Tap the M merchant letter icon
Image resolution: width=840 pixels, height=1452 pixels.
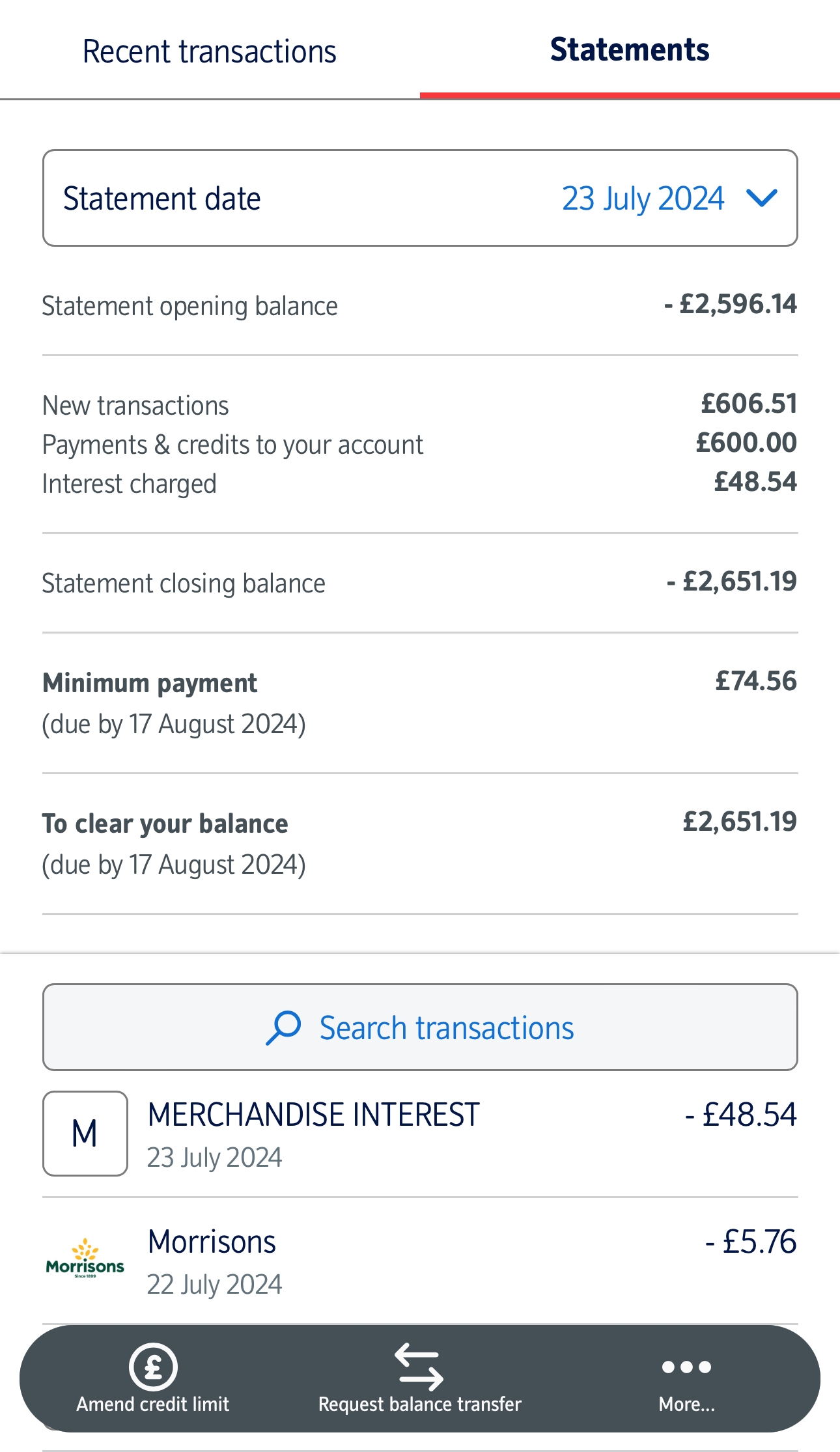coord(85,1133)
